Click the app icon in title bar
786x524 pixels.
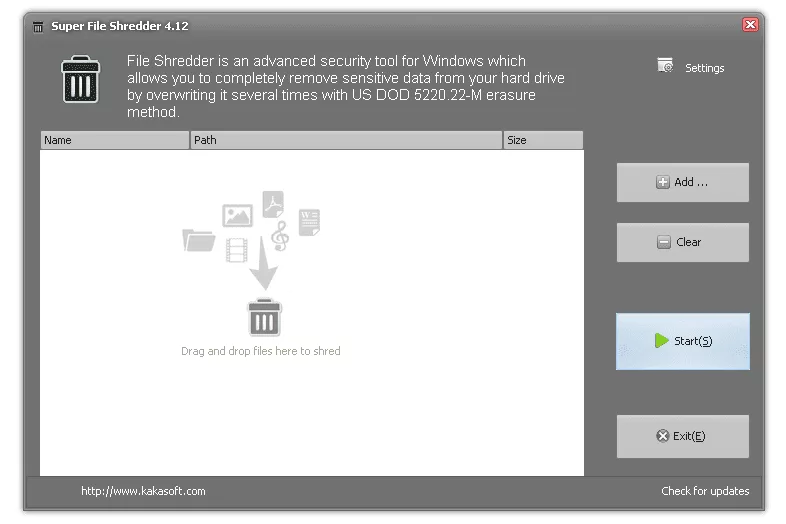[38, 26]
